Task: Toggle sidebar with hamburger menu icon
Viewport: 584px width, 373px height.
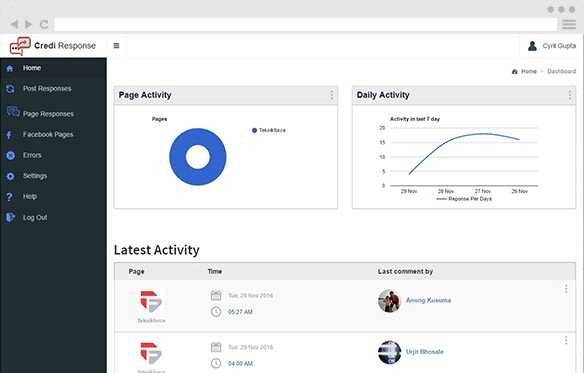Action: pyautogui.click(x=117, y=45)
